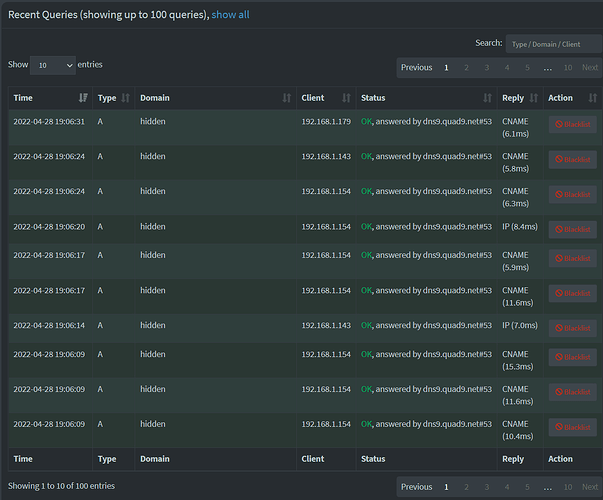Click the Status column header label

[x=373, y=98]
